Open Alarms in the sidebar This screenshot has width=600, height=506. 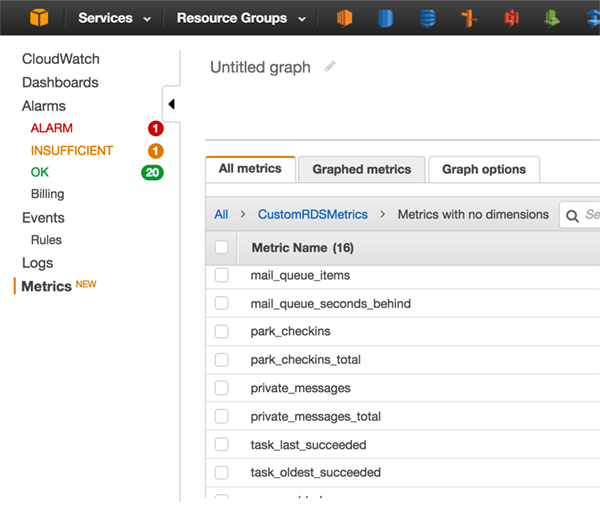coord(44,106)
